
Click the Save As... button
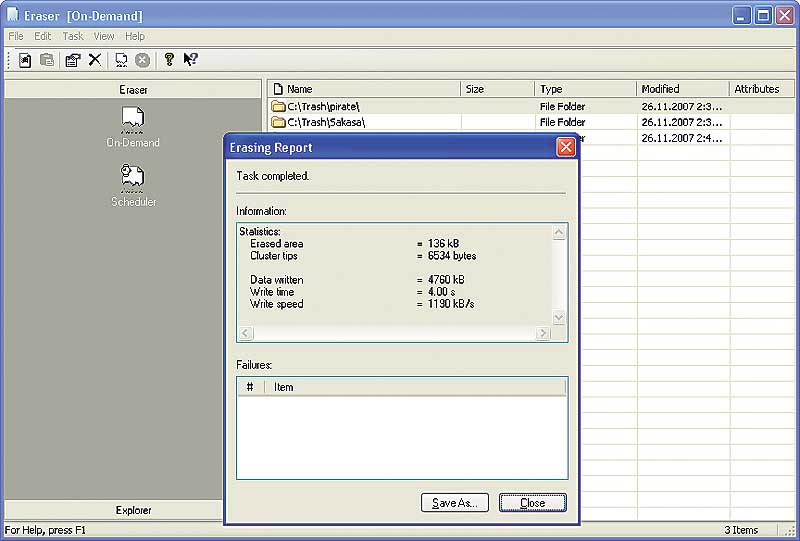(455, 503)
